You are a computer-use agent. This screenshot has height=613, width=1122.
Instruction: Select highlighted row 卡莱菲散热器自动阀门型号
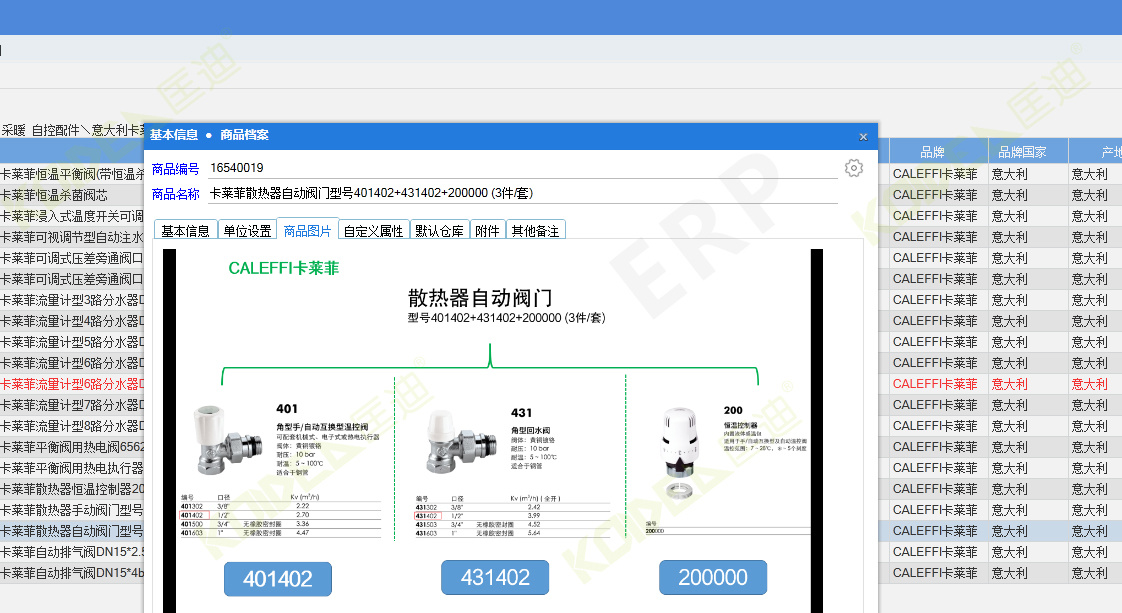[72, 531]
